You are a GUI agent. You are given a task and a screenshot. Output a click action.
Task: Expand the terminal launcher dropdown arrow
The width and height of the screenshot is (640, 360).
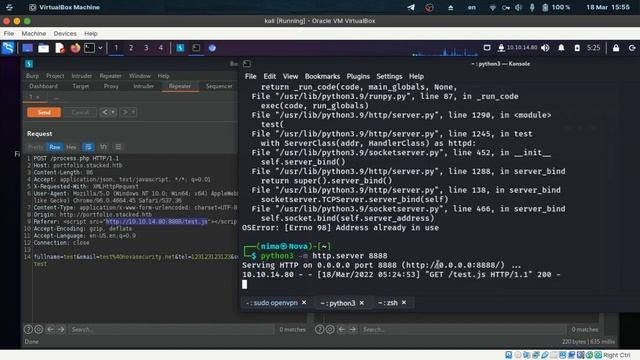coord(100,48)
